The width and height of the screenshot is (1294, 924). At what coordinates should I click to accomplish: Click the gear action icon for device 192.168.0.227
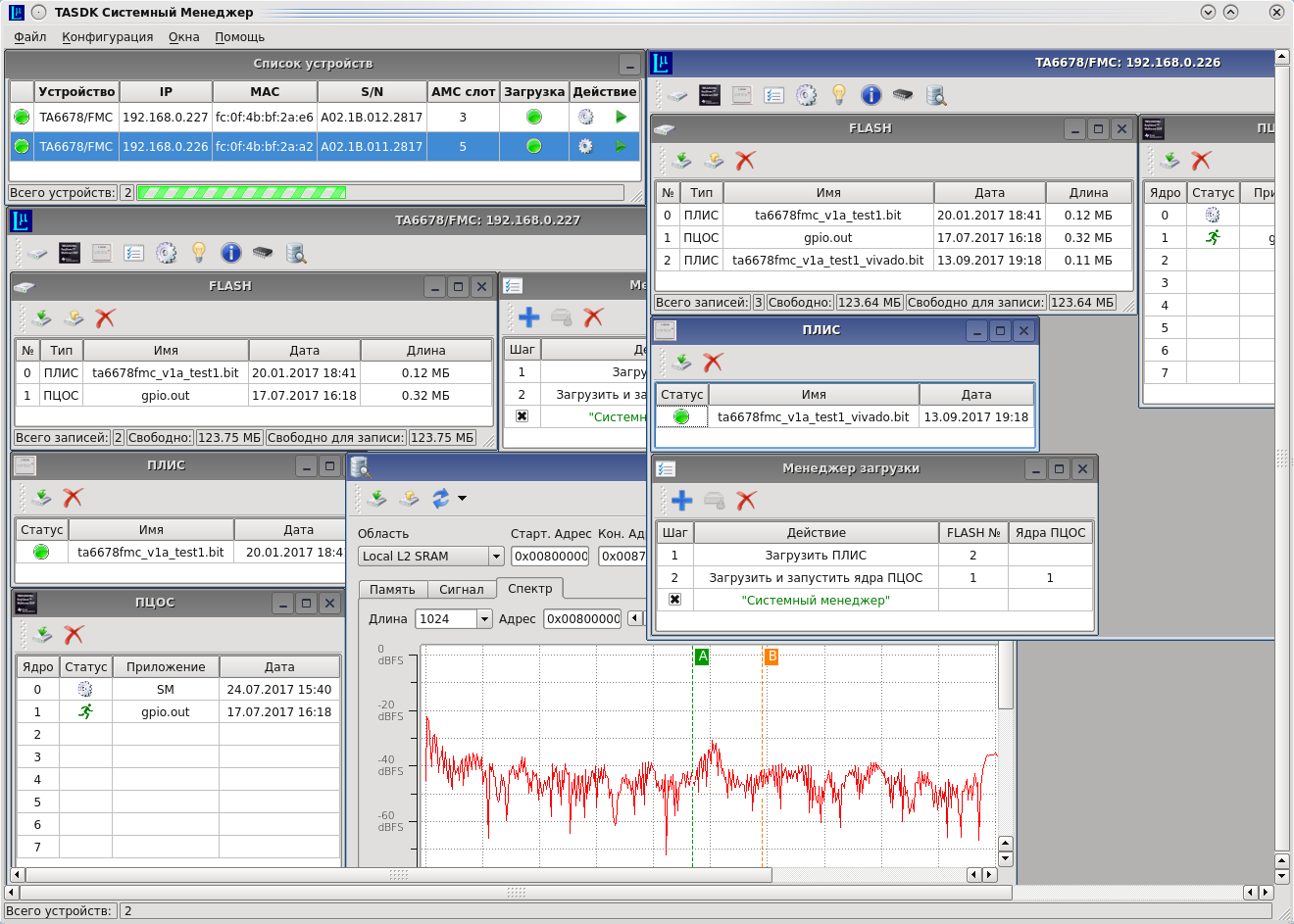click(x=585, y=117)
